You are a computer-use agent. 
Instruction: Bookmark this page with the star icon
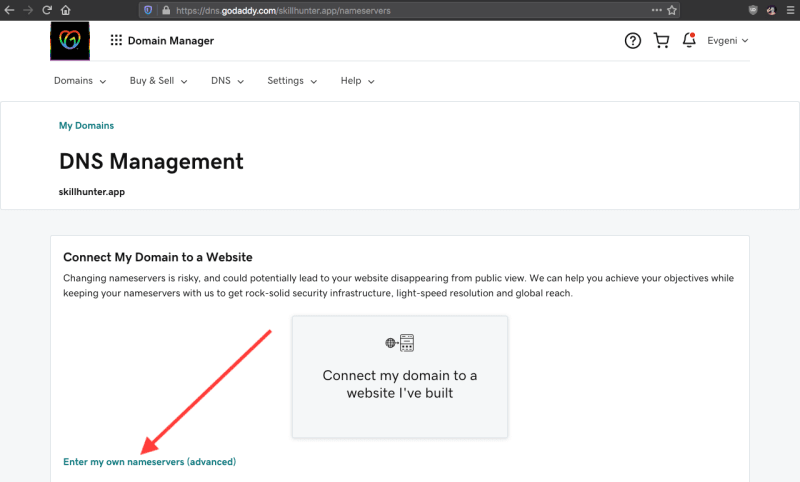click(x=672, y=10)
